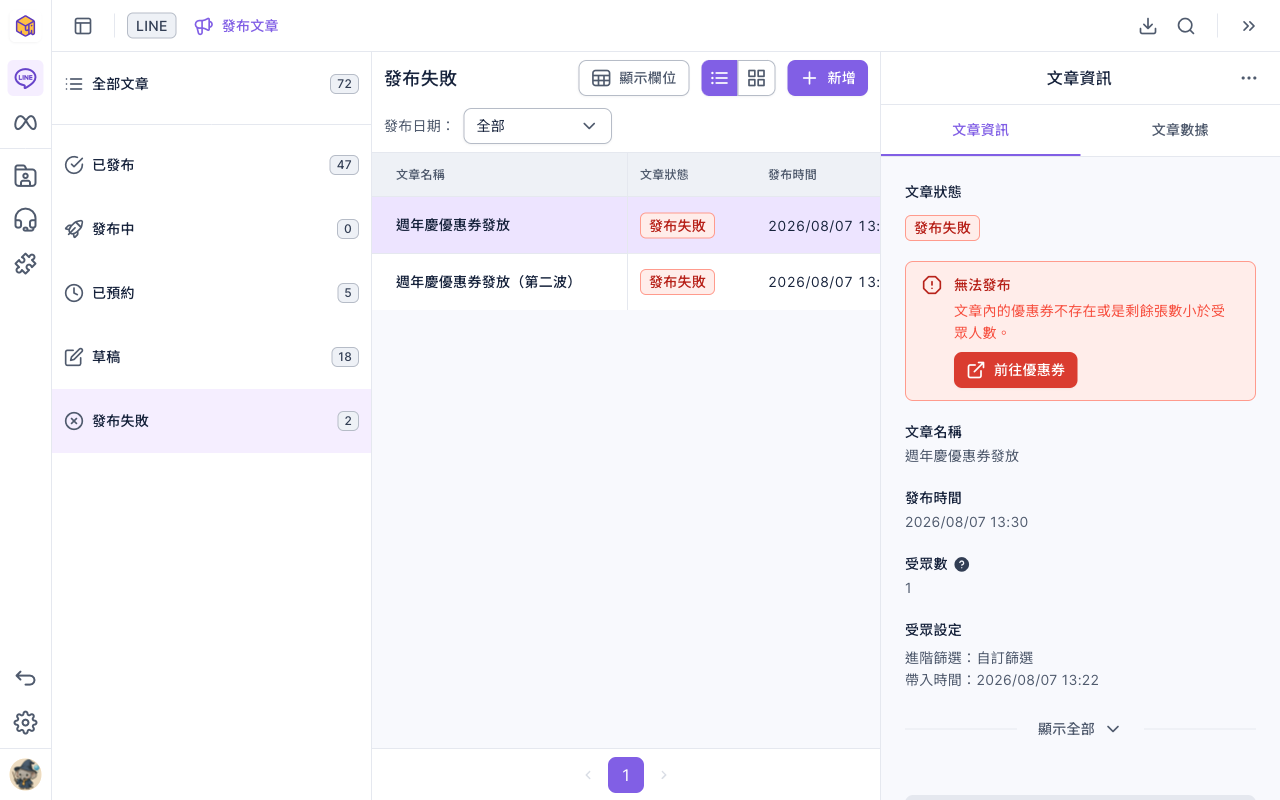Select 已發布 category
Screen dimensions: 1280x800
point(211,165)
